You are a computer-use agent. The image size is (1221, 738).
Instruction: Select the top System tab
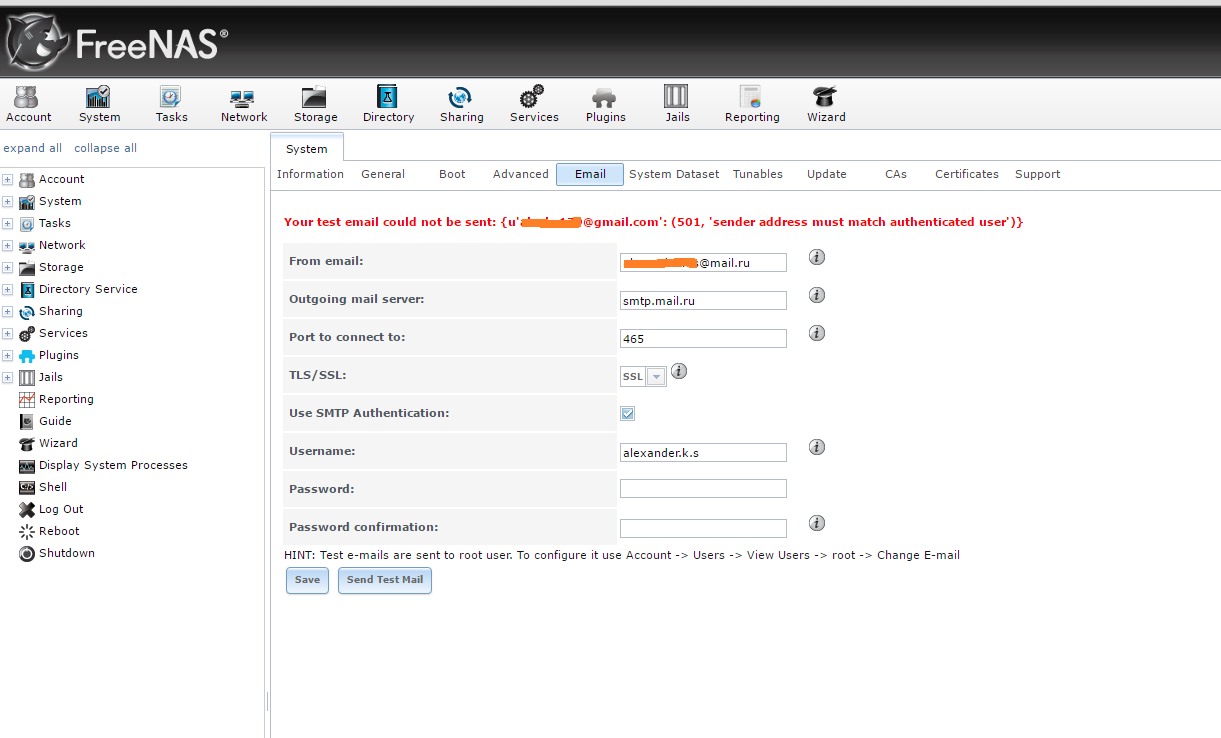(307, 148)
